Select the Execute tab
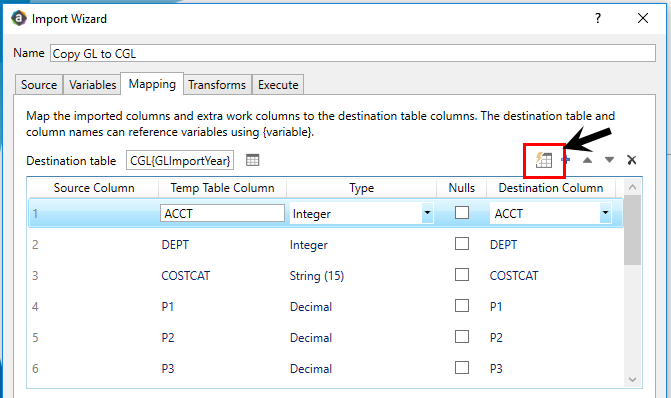The width and height of the screenshot is (671, 398). pos(278,85)
